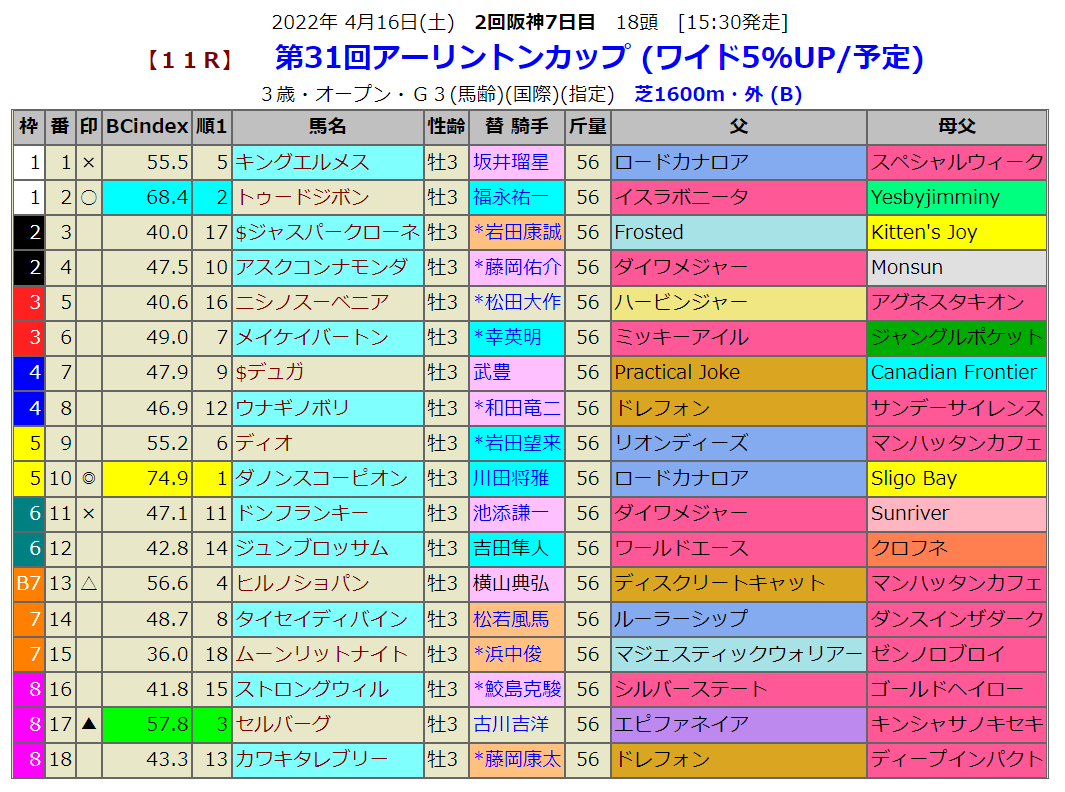Open horse $ジャスパークローネ

(327, 232)
